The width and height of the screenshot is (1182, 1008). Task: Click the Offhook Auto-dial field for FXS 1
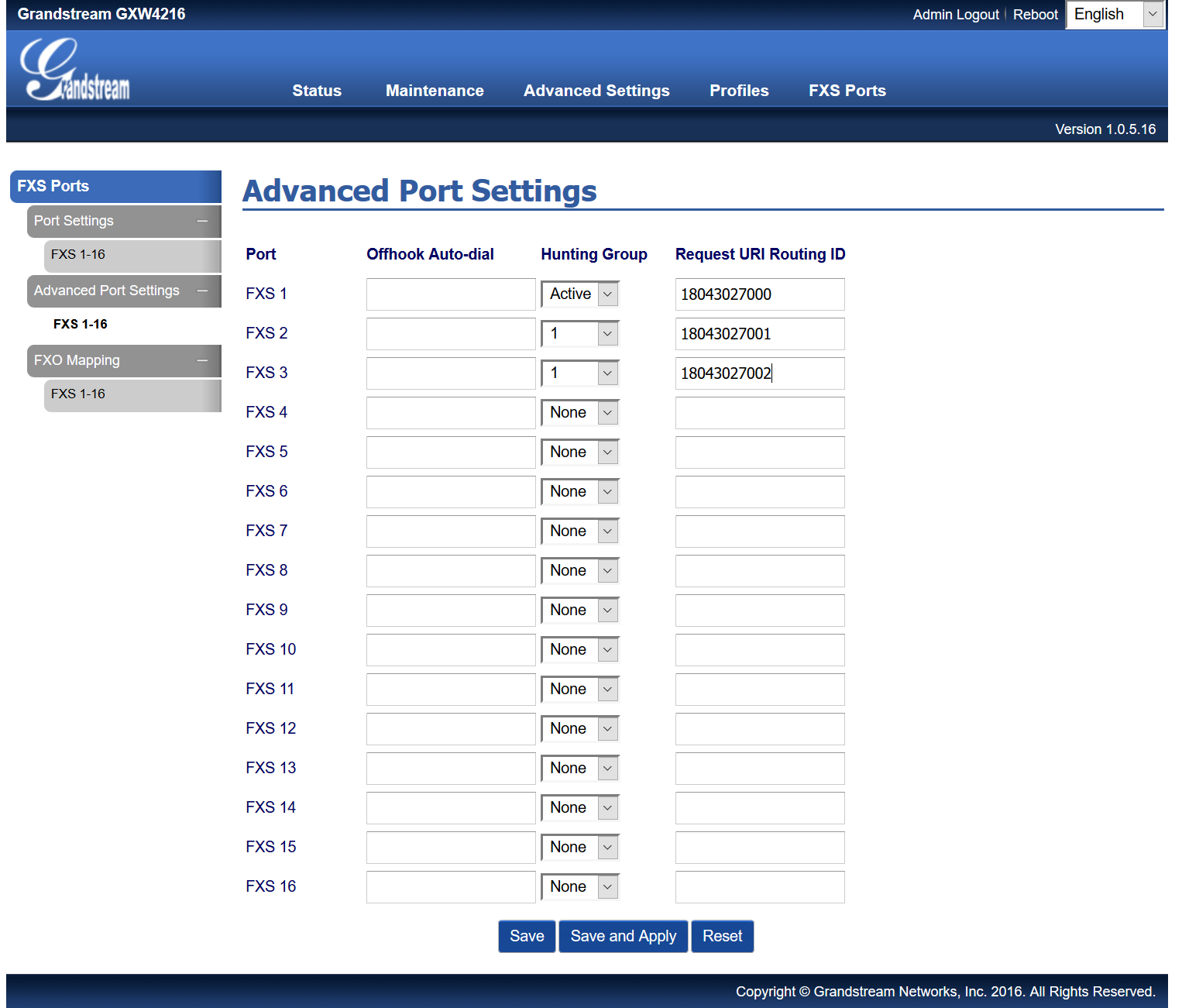(x=451, y=294)
